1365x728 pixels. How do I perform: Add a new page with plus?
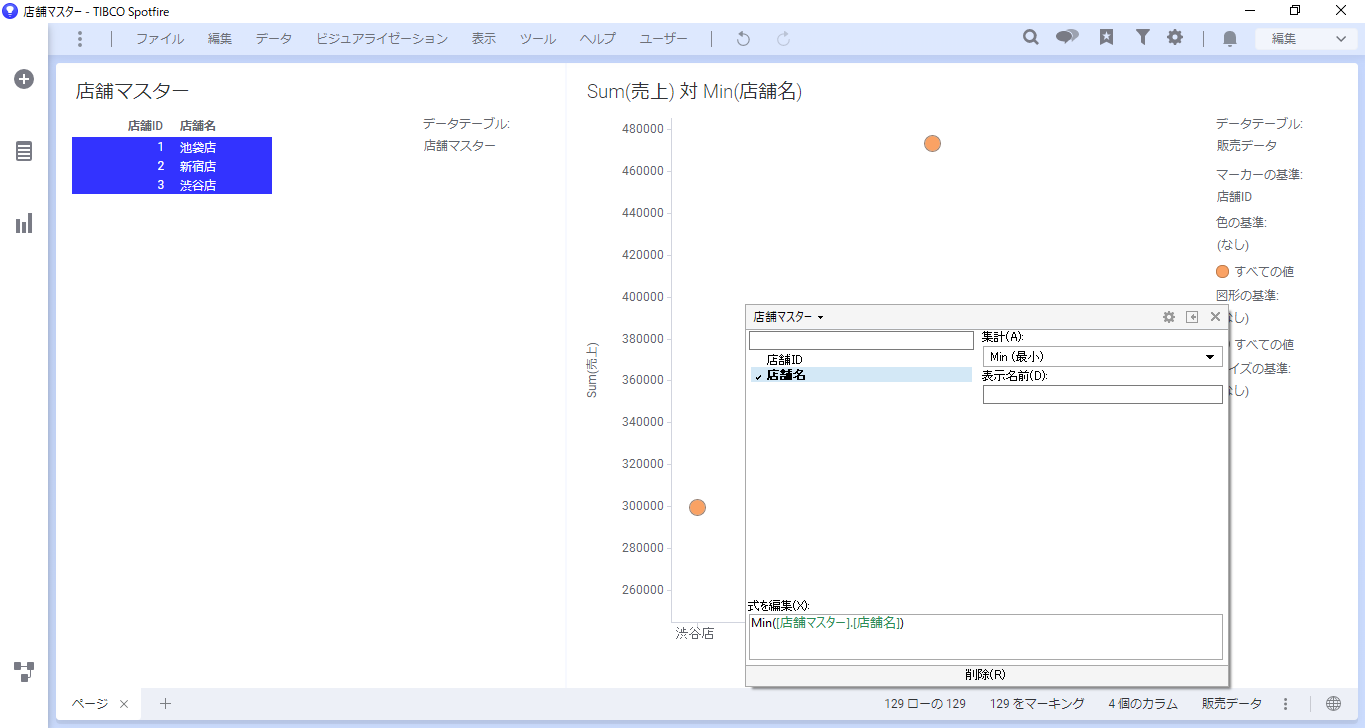(166, 704)
